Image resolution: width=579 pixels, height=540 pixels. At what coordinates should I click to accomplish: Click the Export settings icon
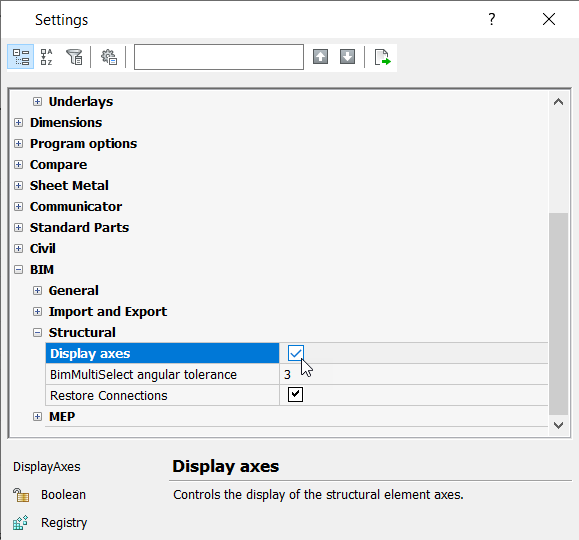coord(382,57)
